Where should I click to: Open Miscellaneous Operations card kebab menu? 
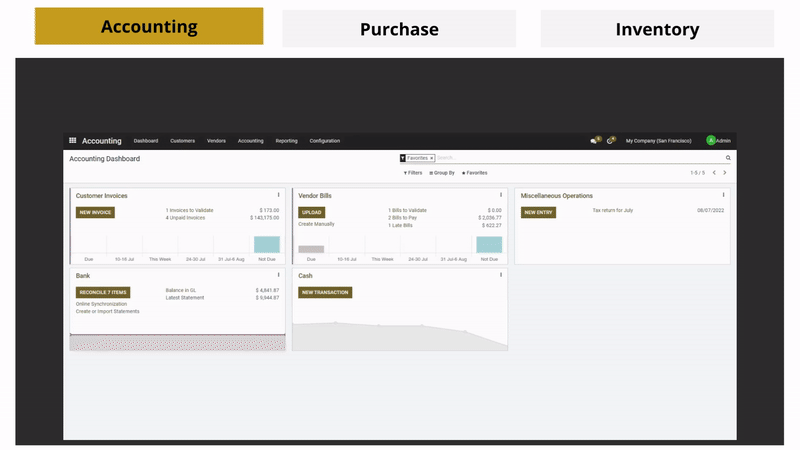coord(723,195)
